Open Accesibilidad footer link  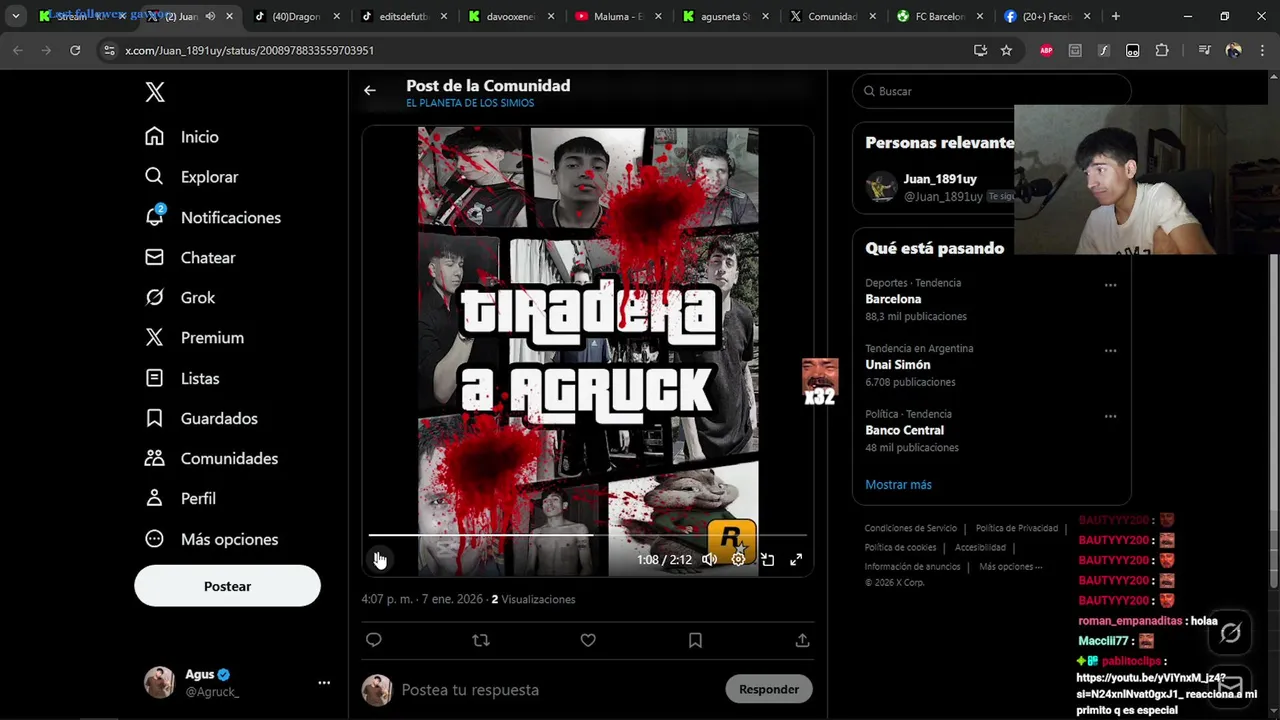[980, 547]
